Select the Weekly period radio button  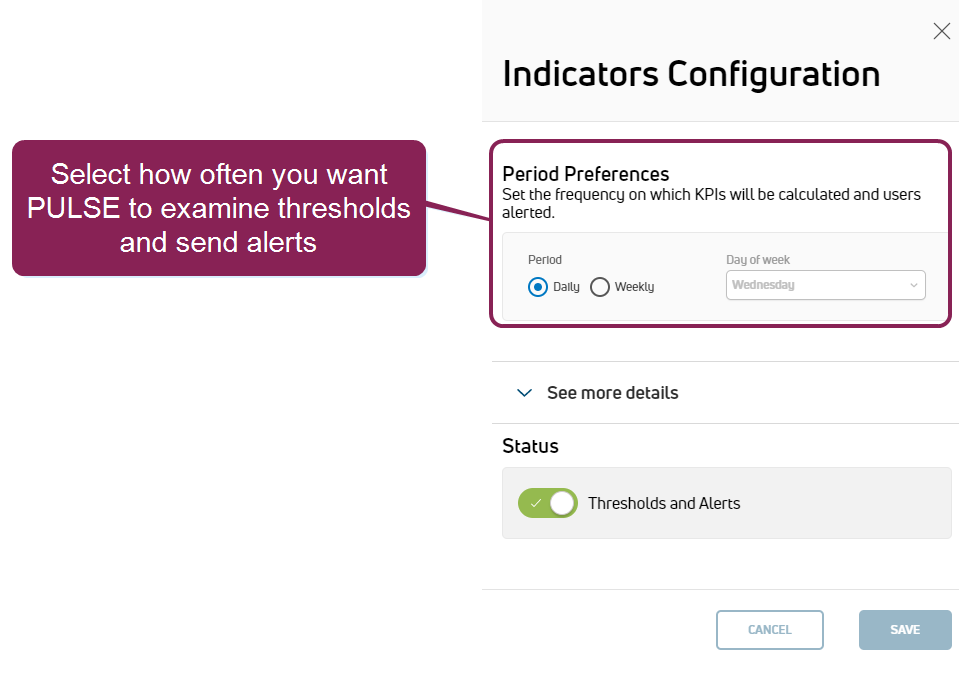click(600, 287)
